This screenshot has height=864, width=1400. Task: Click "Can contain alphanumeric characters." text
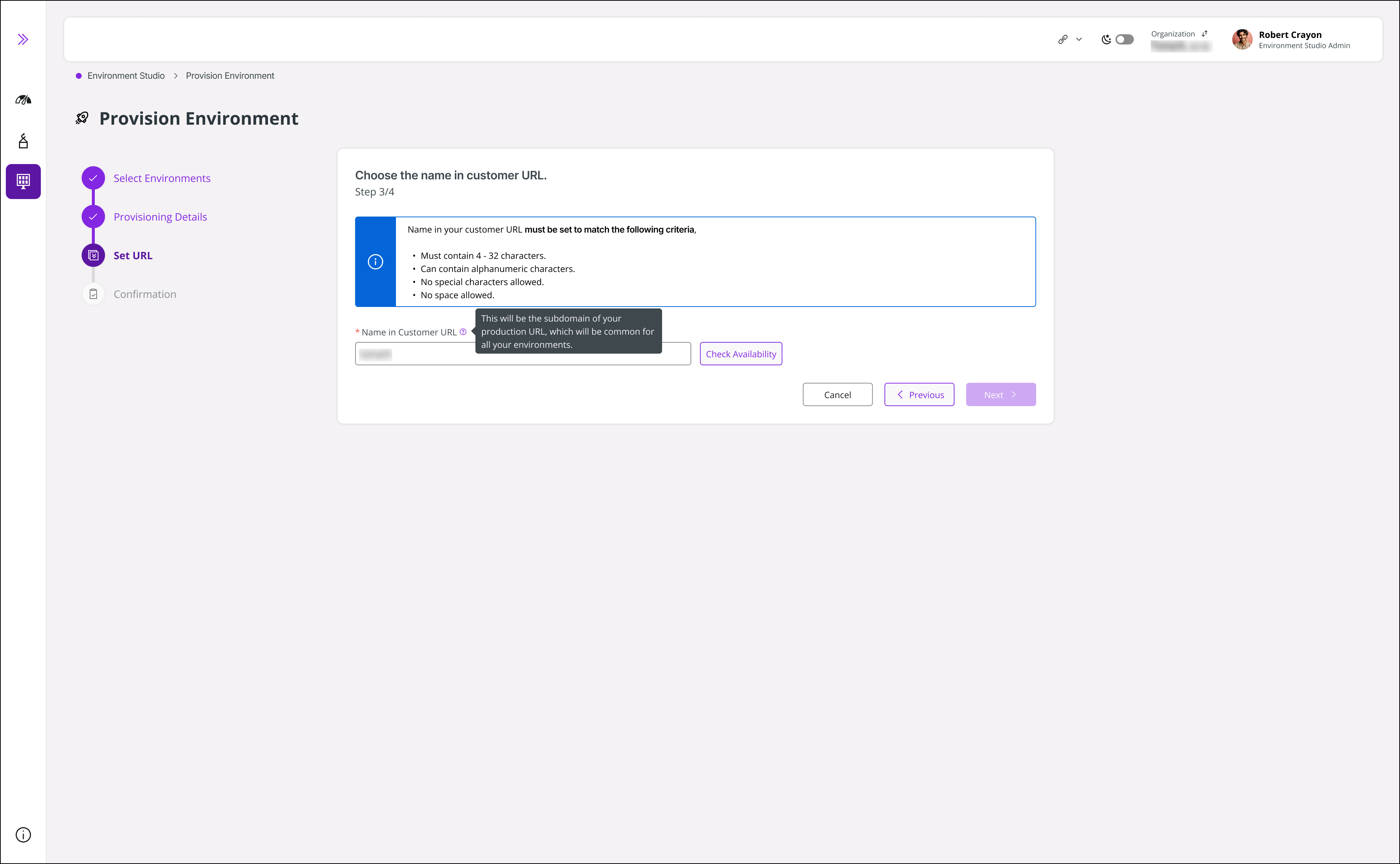pyautogui.click(x=498, y=269)
